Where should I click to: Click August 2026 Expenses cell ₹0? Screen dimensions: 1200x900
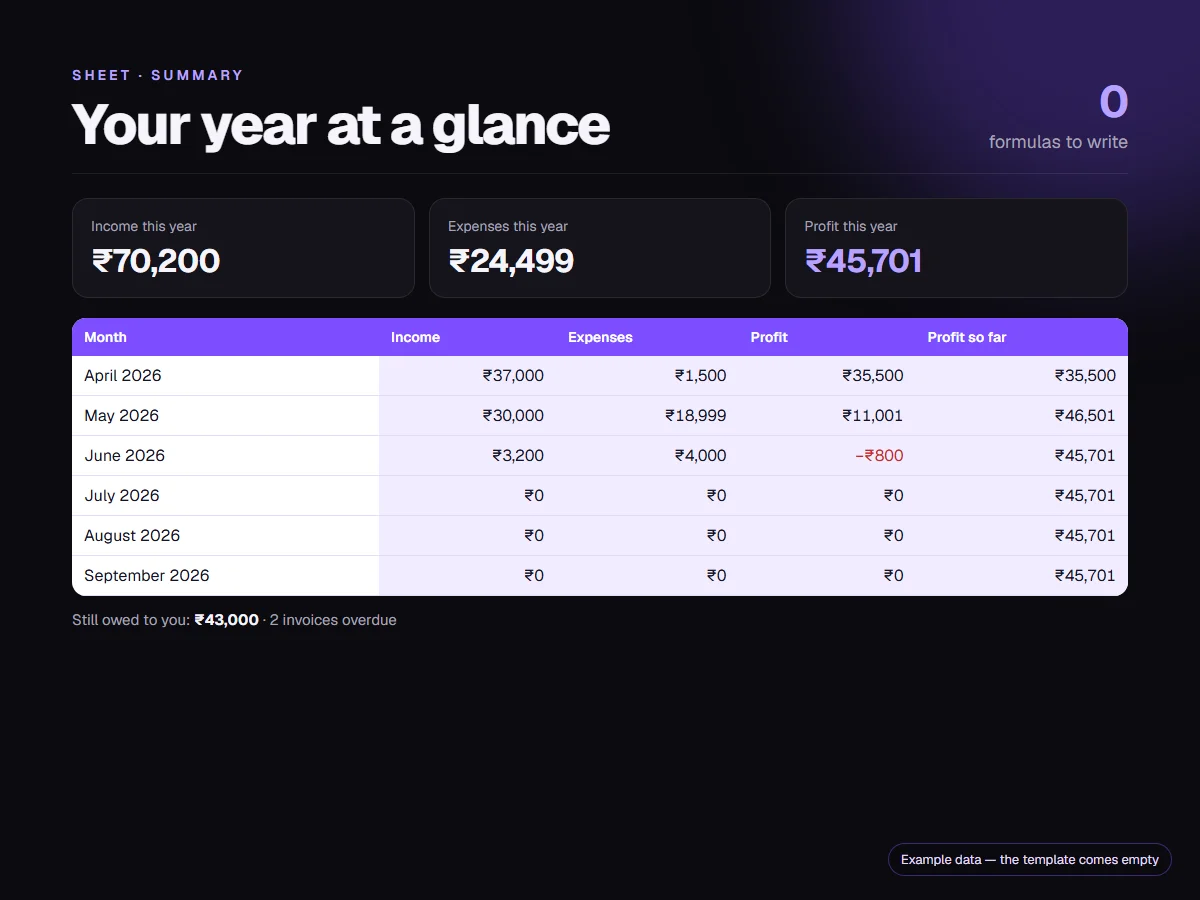pyautogui.click(x=716, y=536)
